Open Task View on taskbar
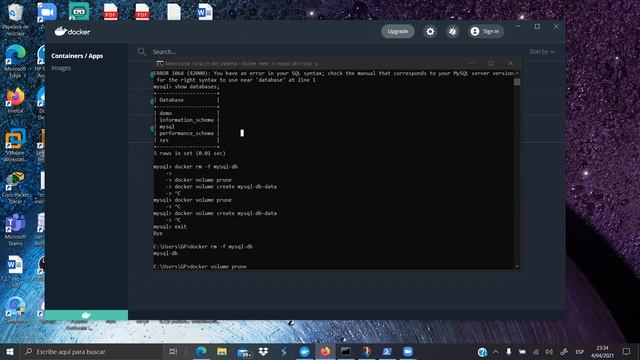Image resolution: width=640 pixels, height=360 pixels. point(173,351)
